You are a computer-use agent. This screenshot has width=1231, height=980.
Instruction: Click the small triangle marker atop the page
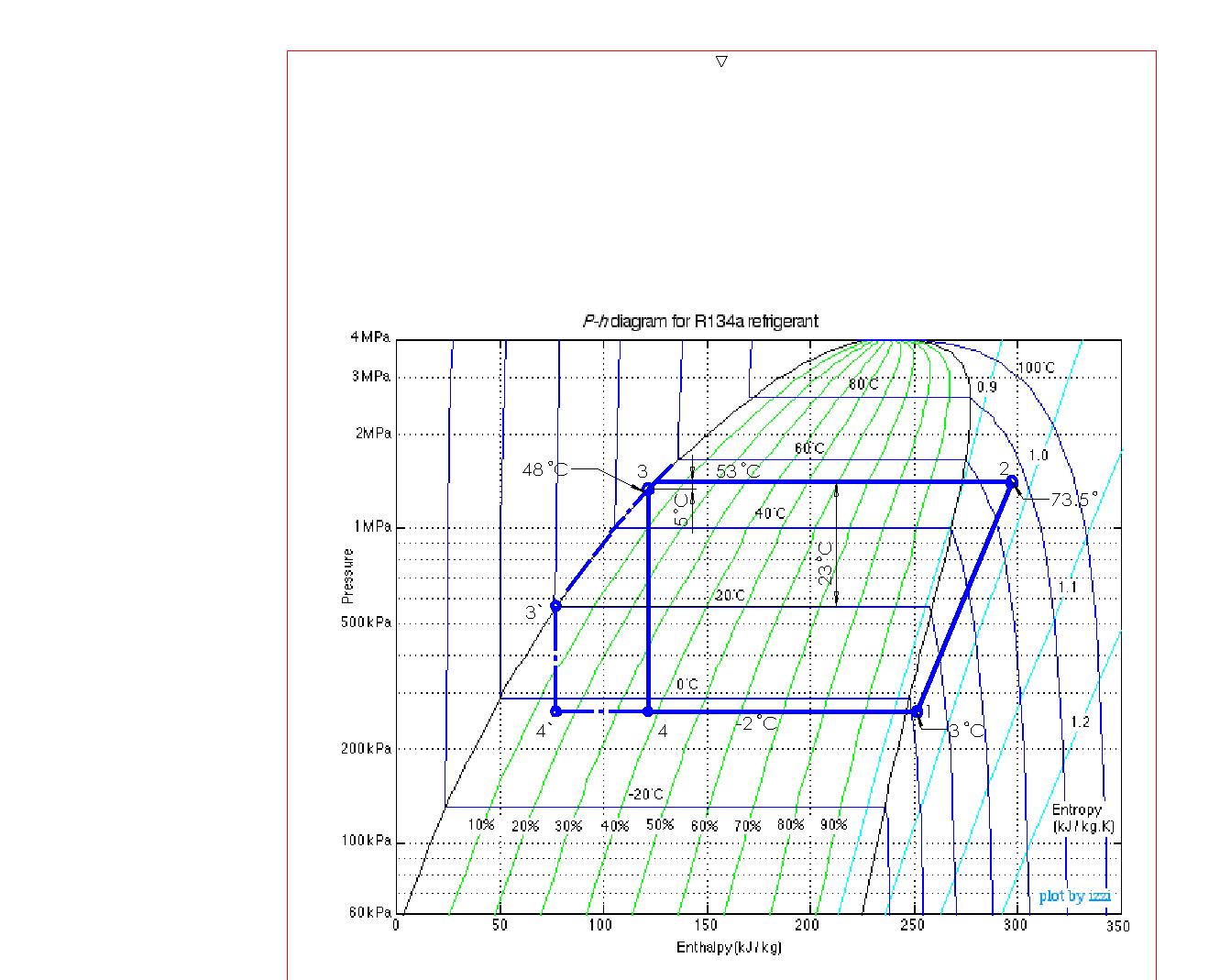point(721,61)
